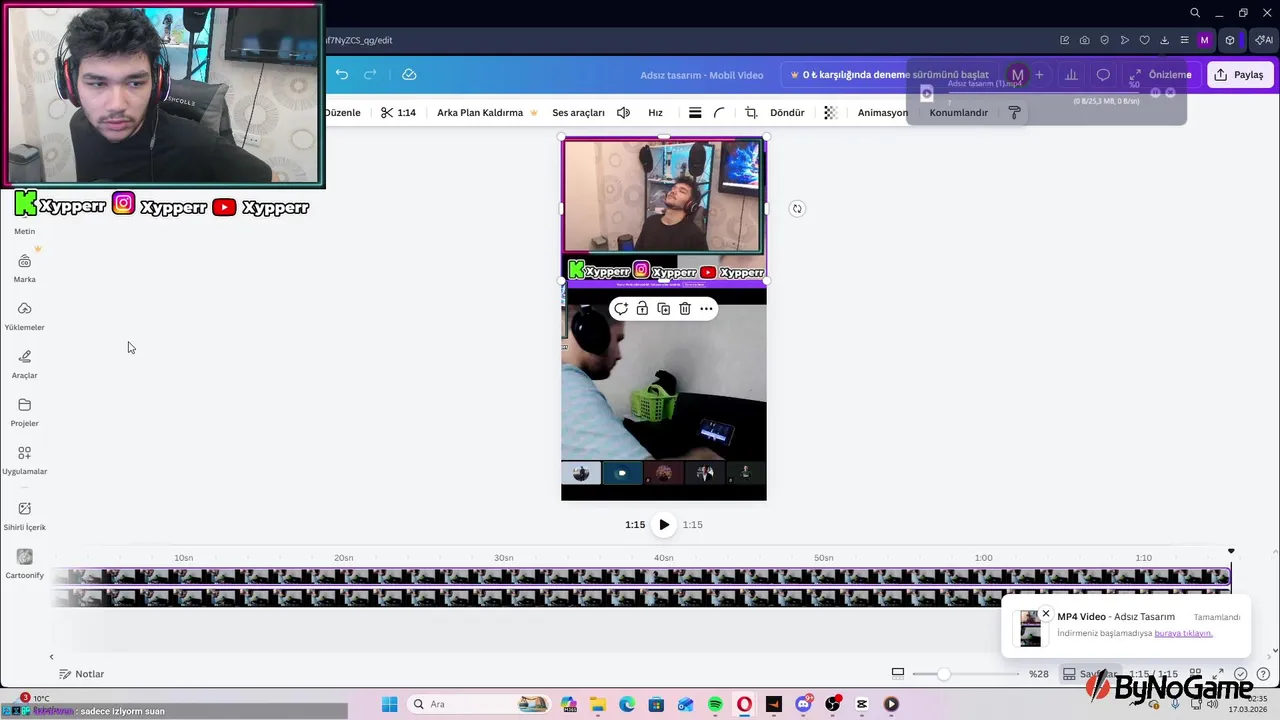The image size is (1280, 720).
Task: Adjust corner rounding option
Action: [719, 113]
